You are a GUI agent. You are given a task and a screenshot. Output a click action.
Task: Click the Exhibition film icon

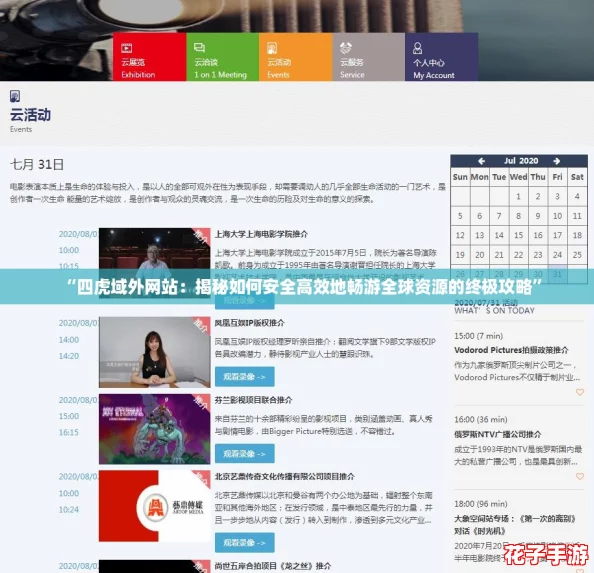click(x=127, y=48)
